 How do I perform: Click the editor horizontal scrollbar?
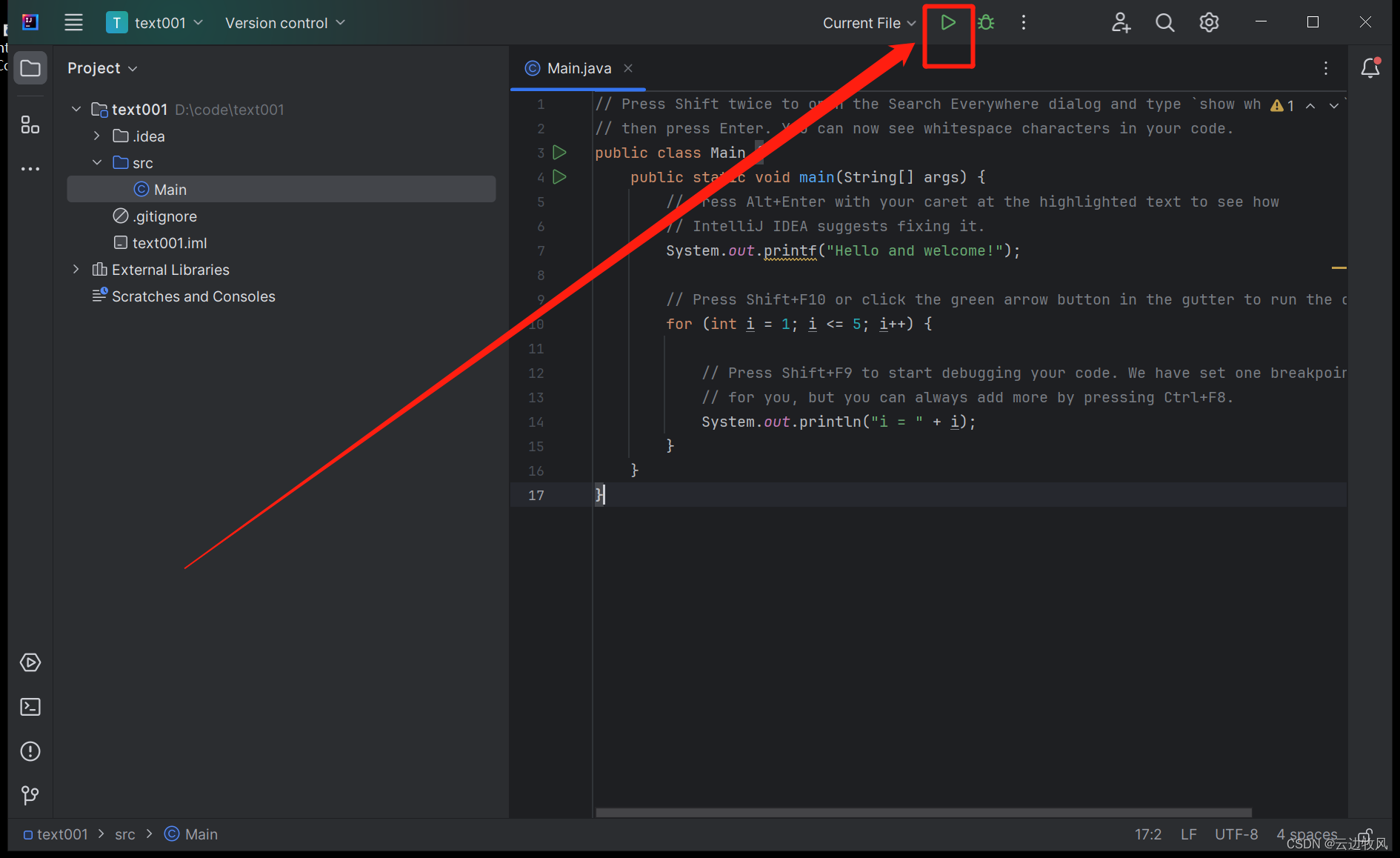(923, 812)
